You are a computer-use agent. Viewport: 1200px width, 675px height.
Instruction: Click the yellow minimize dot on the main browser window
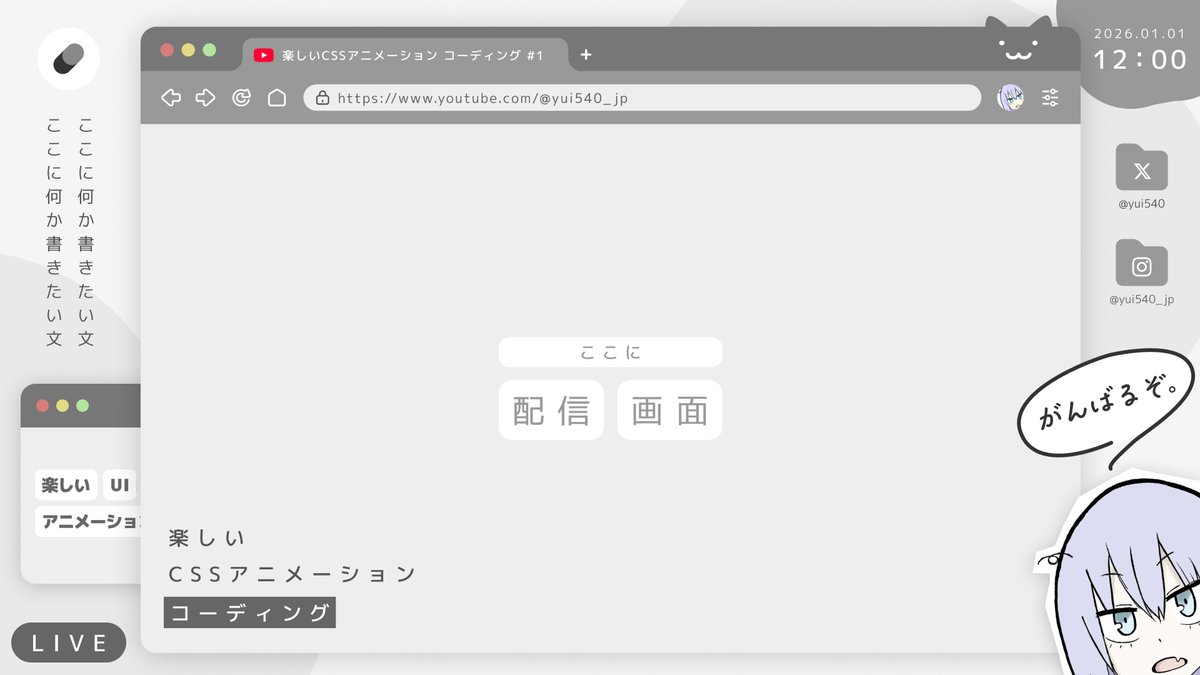pyautogui.click(x=188, y=50)
